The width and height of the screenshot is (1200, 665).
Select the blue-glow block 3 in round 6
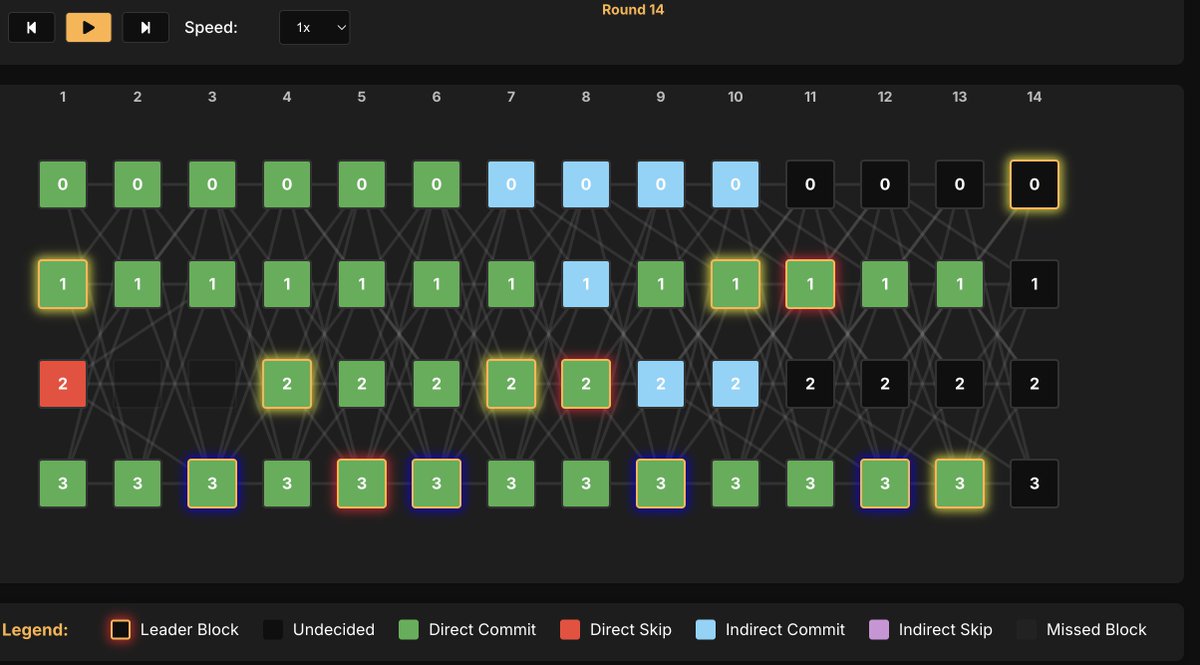pyautogui.click(x=437, y=484)
